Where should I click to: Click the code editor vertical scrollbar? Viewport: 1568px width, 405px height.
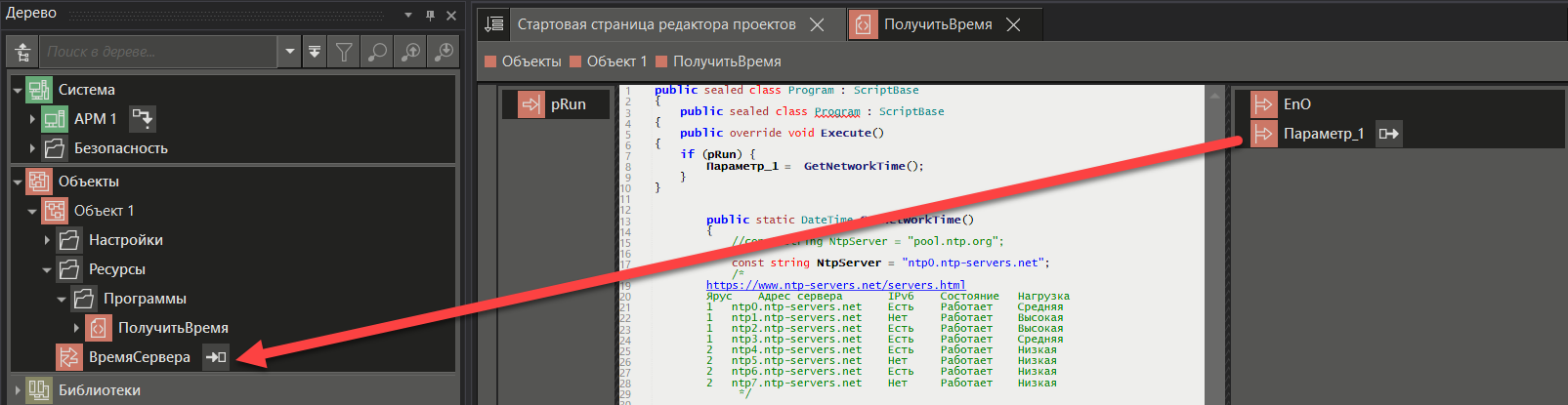click(1215, 244)
